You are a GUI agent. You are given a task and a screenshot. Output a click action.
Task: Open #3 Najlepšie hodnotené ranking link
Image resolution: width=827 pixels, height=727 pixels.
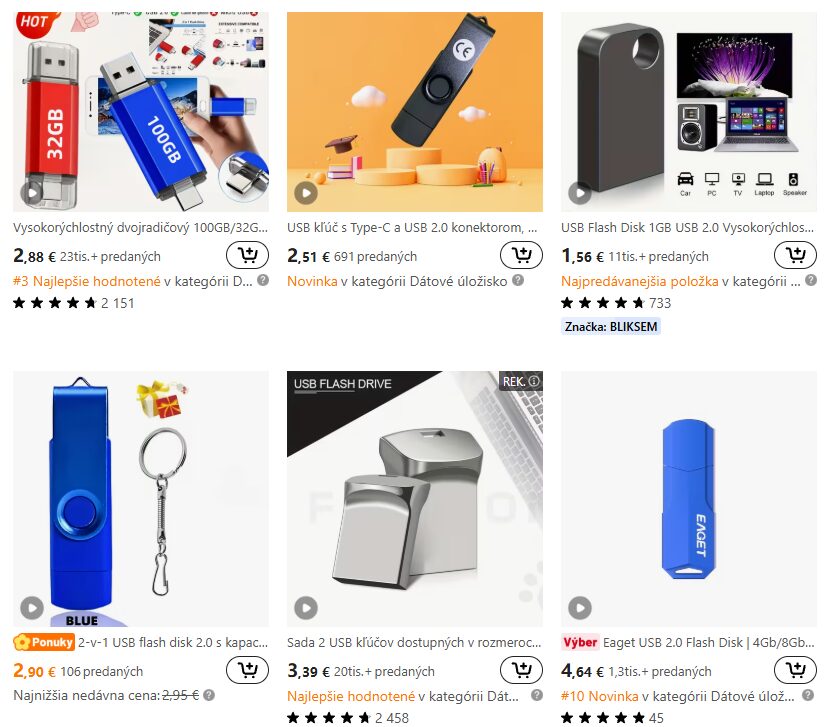pos(86,281)
